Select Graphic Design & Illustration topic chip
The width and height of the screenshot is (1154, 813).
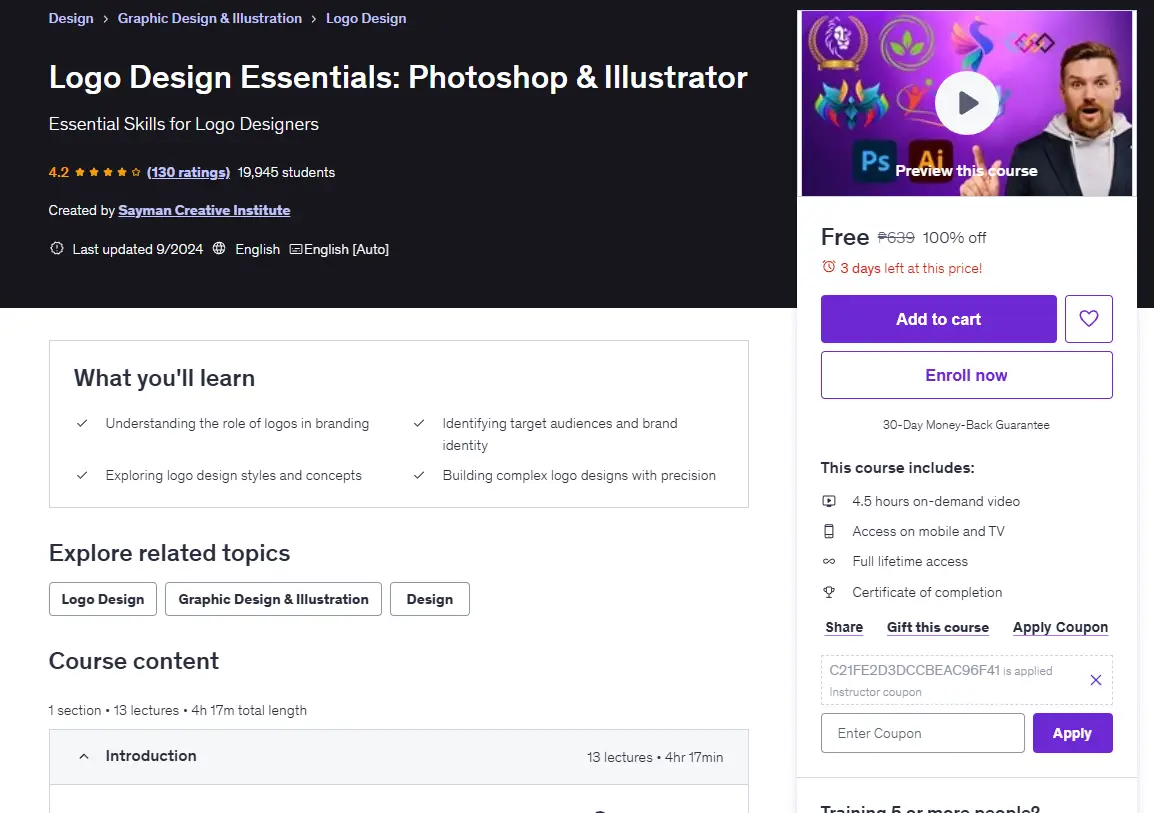(x=273, y=599)
